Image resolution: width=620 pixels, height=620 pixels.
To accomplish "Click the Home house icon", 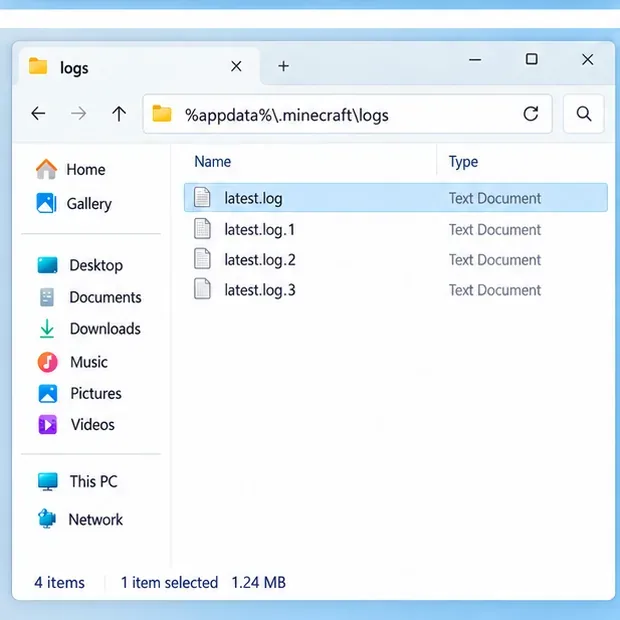I will click(46, 169).
